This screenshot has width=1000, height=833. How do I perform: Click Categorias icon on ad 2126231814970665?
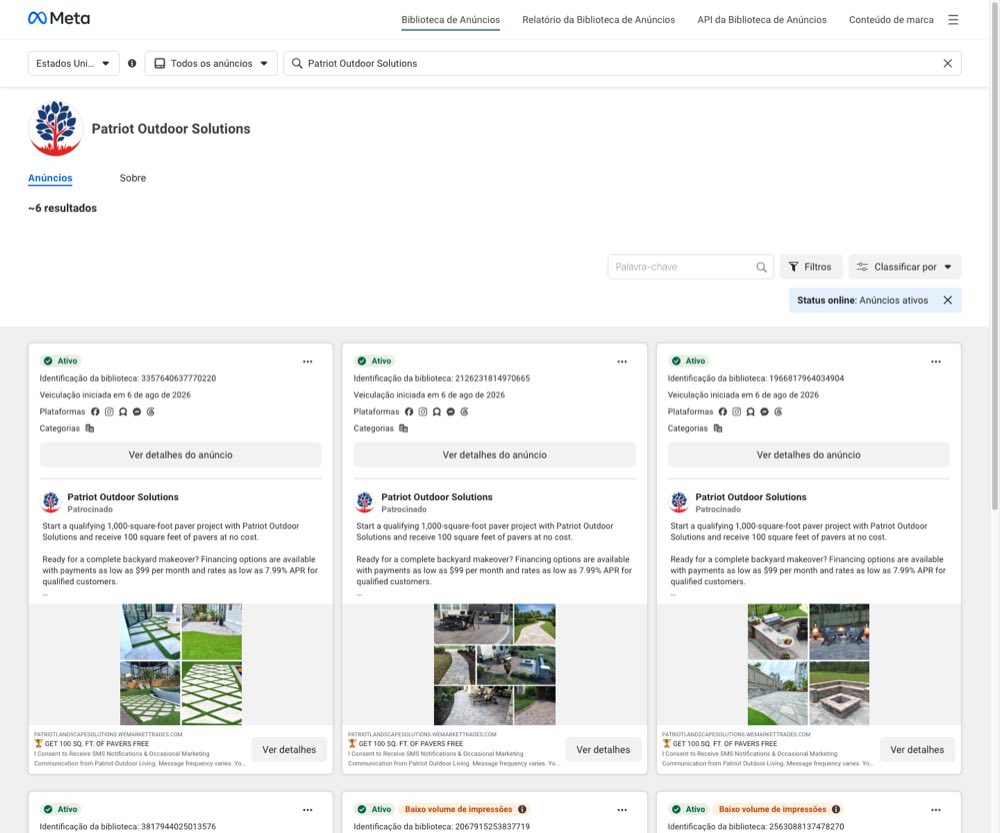tap(403, 429)
